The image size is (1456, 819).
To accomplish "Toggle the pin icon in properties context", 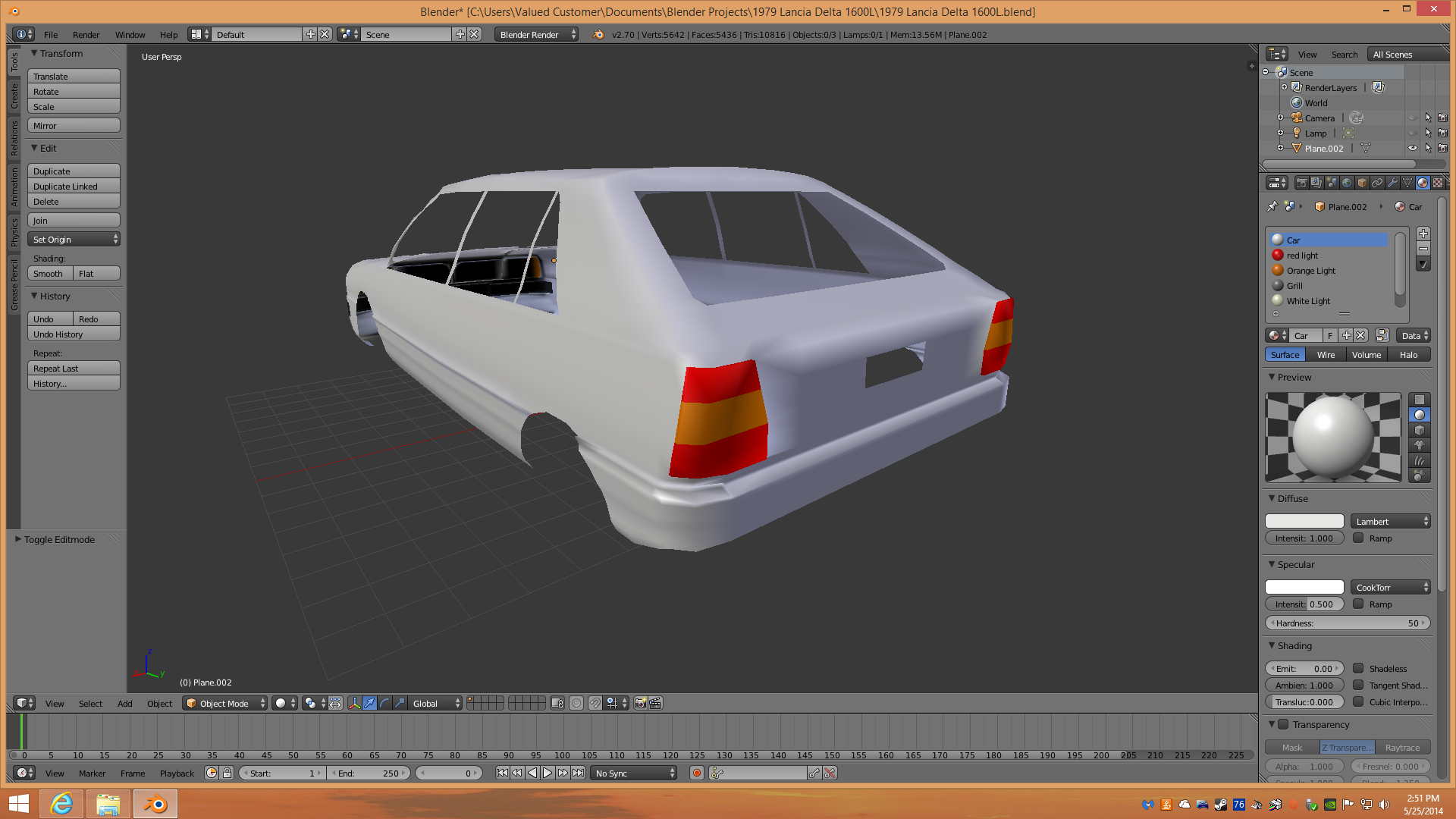I will tap(1272, 206).
